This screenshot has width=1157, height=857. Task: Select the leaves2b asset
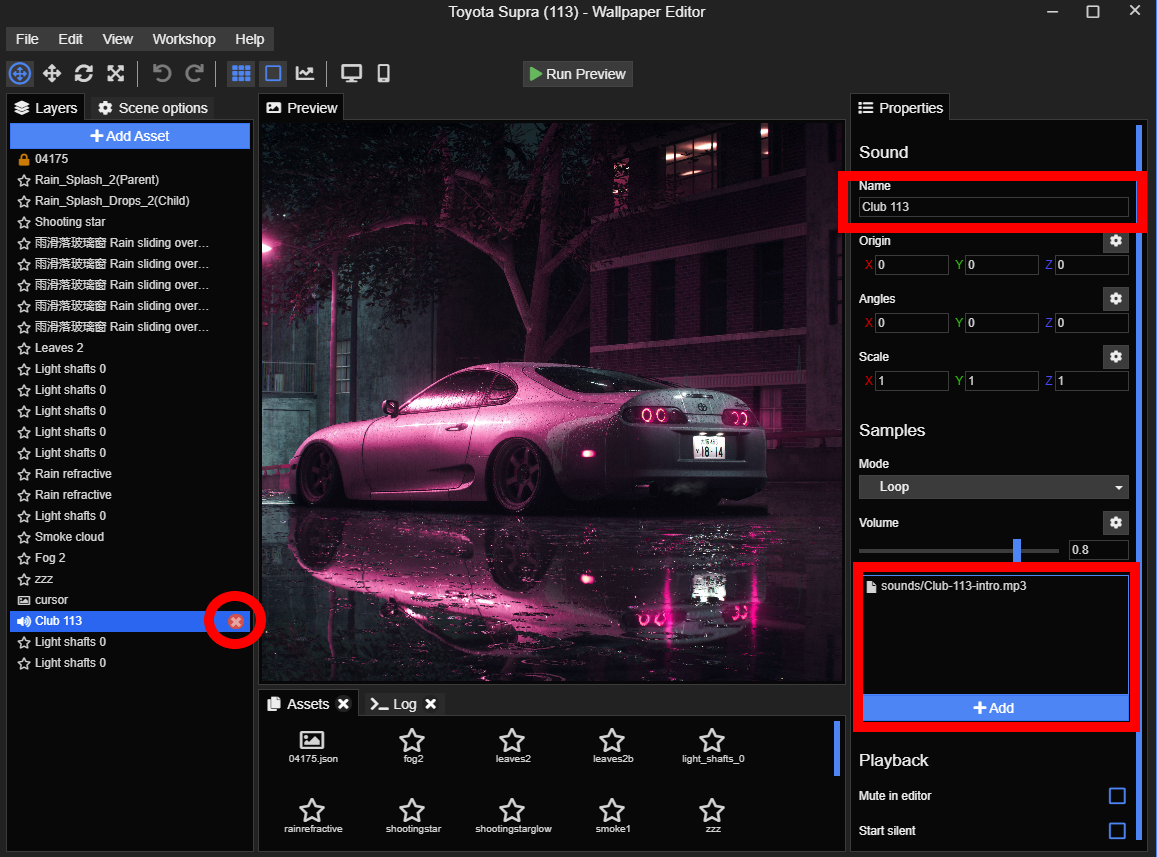[x=612, y=747]
